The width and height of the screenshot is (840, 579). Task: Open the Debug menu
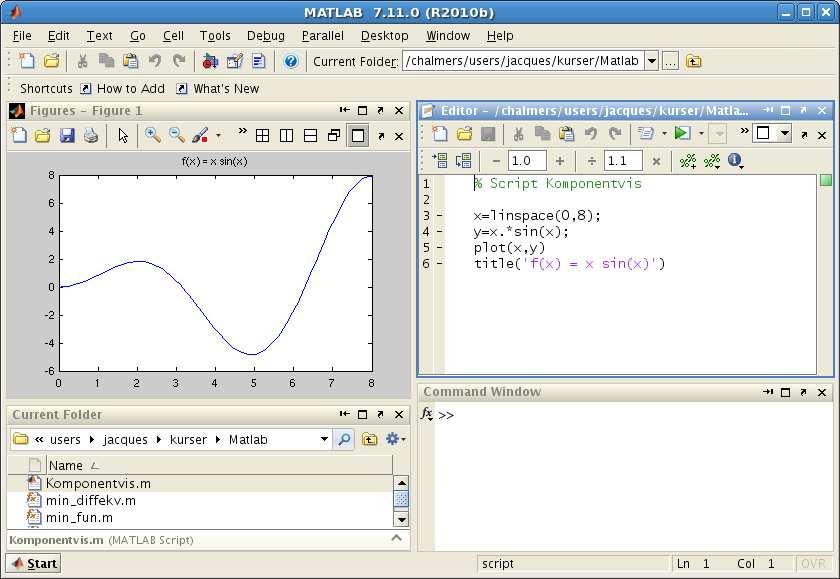[x=266, y=36]
